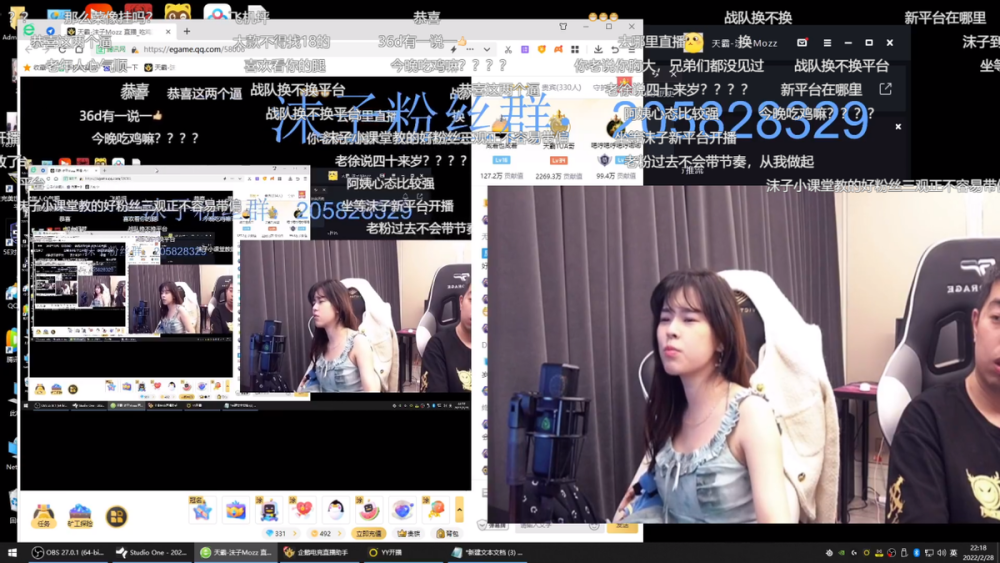The width and height of the screenshot is (1000, 563).
Task: Open the 背包 backpack button
Action: coord(448,534)
